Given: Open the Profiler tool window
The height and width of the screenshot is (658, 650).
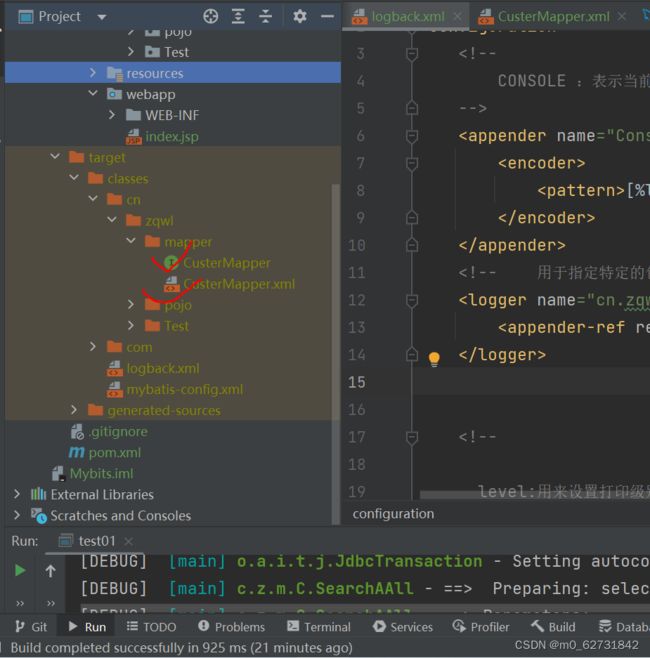Looking at the screenshot, I should [481, 627].
